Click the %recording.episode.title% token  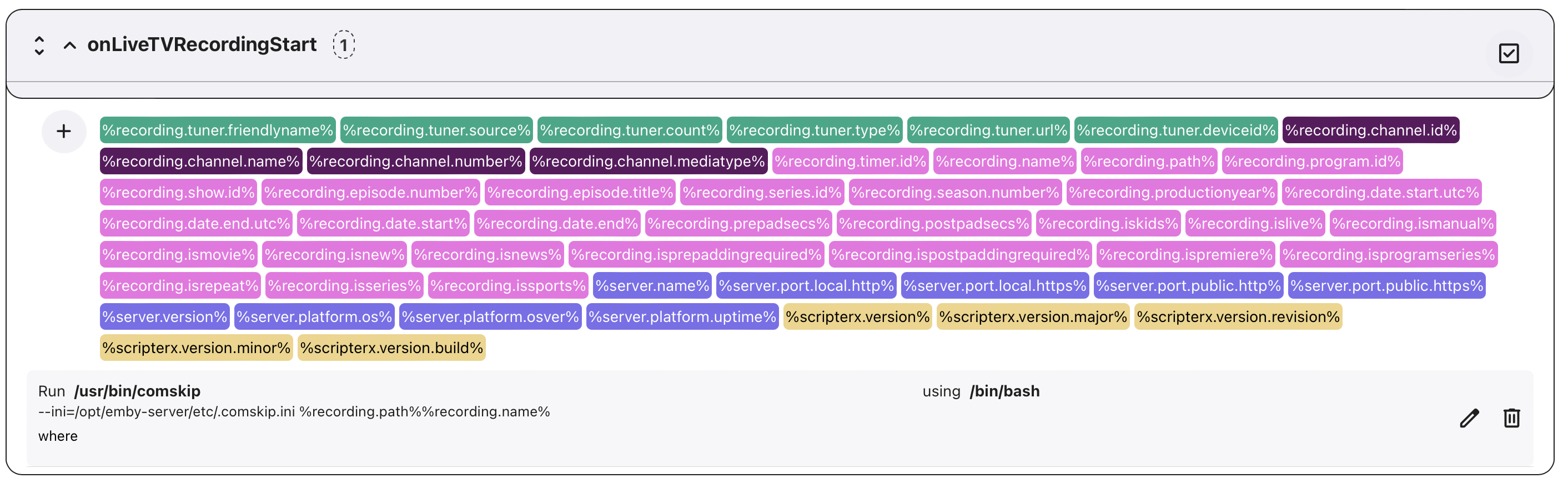click(x=580, y=193)
